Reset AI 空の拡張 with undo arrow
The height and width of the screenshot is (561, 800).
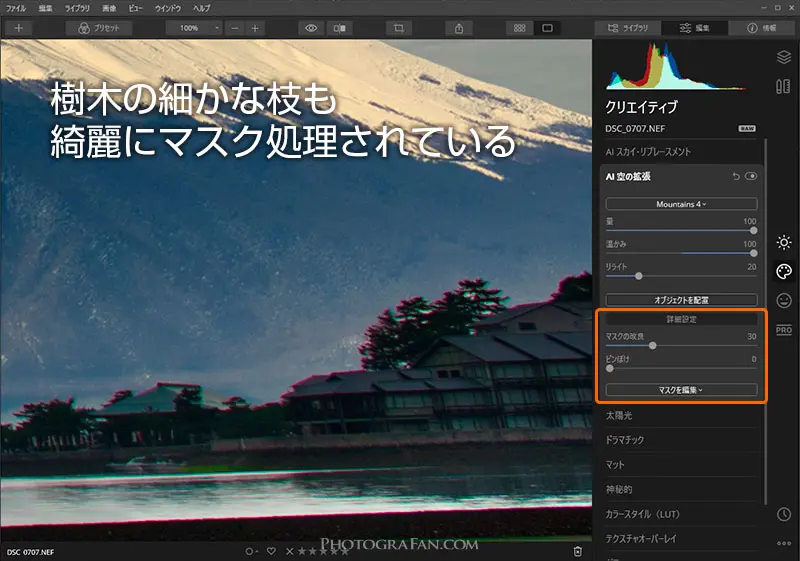click(x=736, y=176)
